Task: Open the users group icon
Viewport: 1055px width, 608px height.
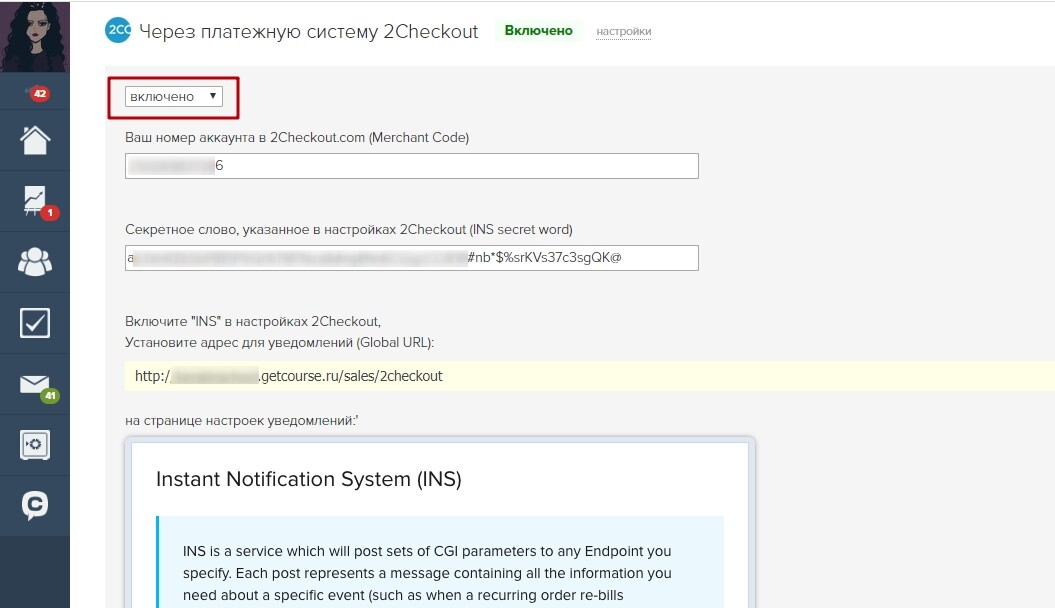Action: pyautogui.click(x=35, y=262)
